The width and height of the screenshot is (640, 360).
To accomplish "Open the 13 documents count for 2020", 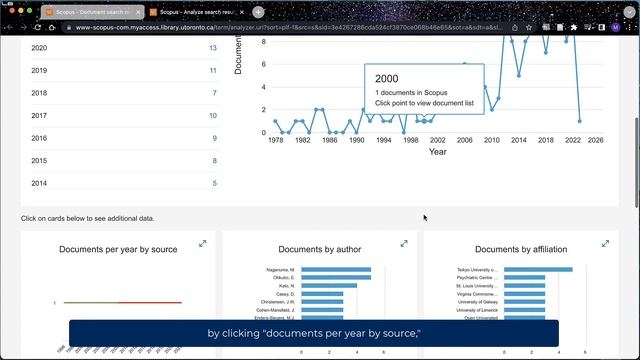I will tap(213, 48).
